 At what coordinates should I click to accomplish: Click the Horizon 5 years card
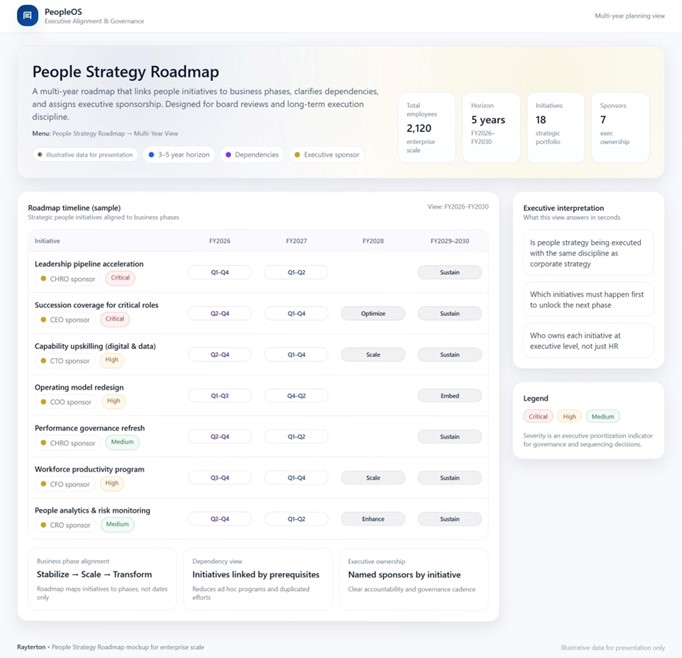pos(491,127)
